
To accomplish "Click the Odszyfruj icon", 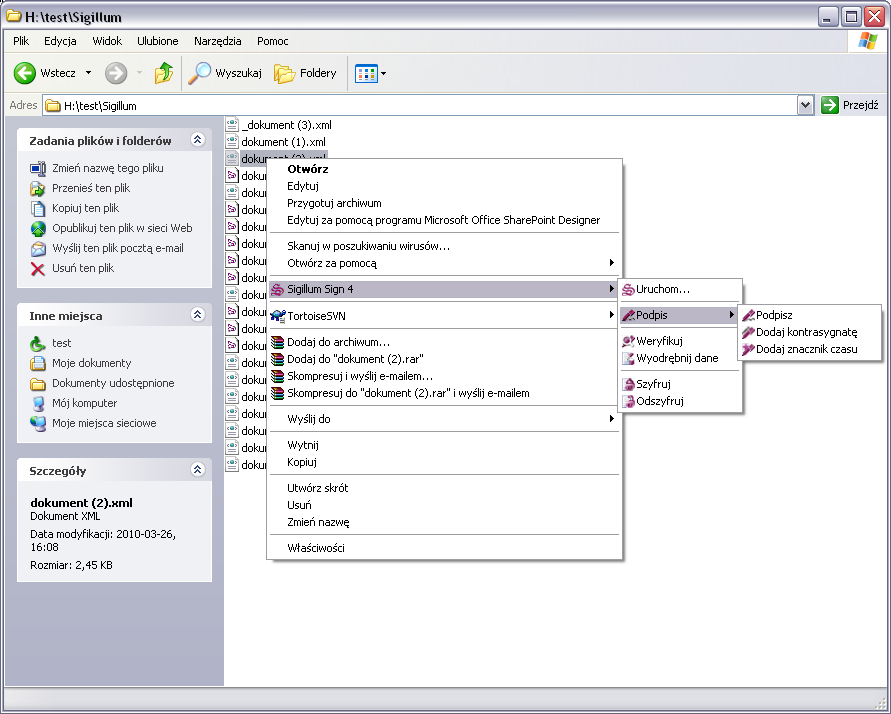I will (628, 402).
